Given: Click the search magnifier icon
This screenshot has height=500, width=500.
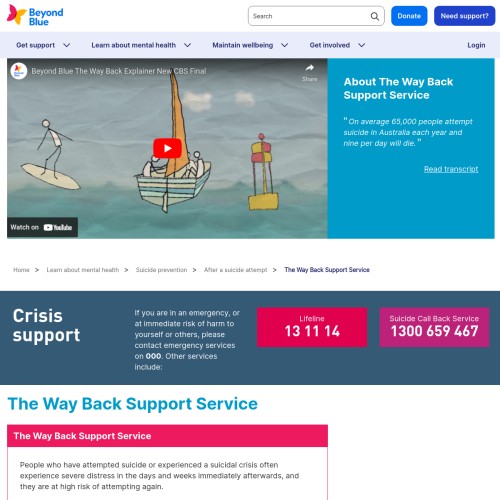Looking at the screenshot, I should 375,16.
